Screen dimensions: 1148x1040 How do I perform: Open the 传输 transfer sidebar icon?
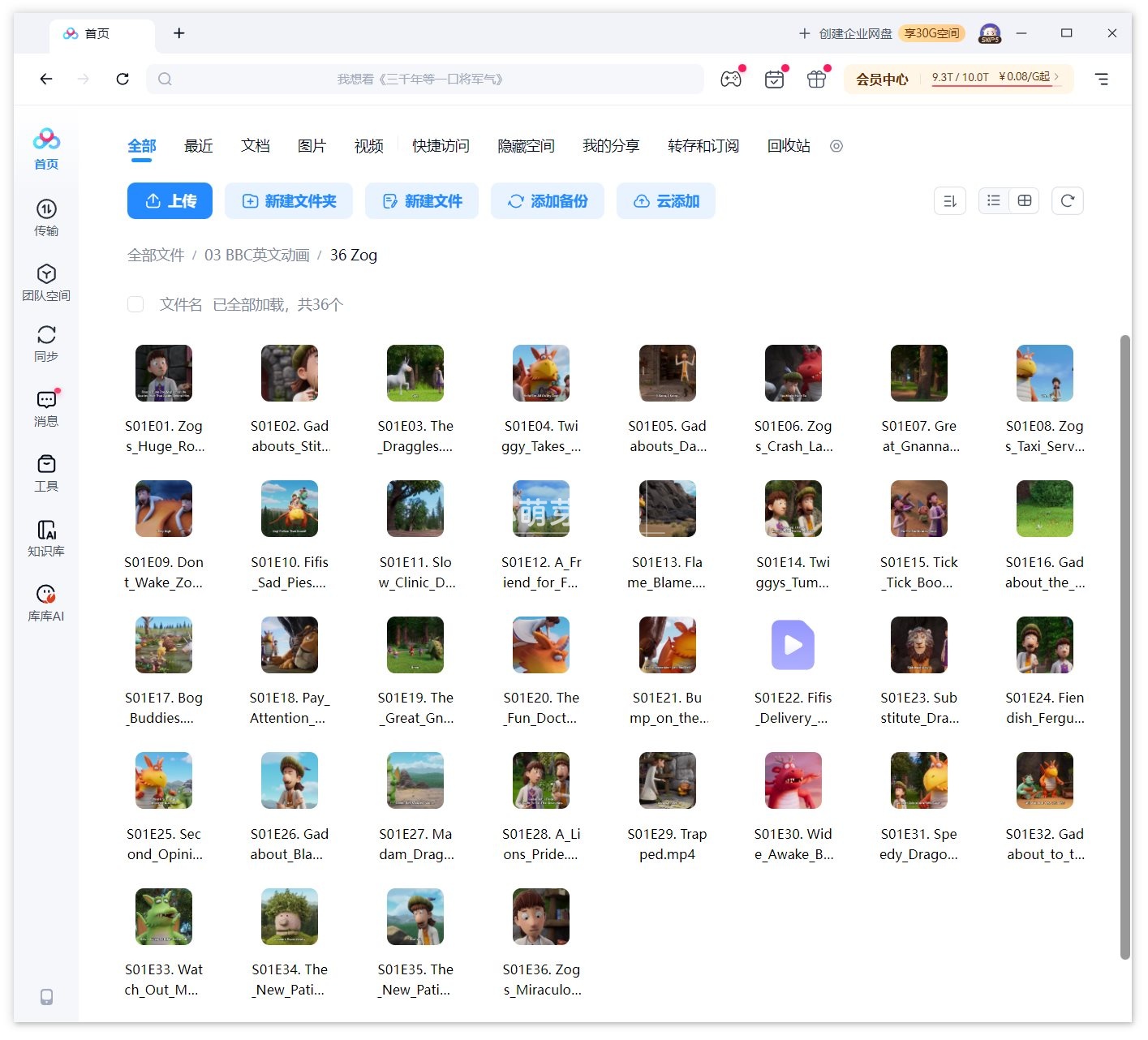pyautogui.click(x=46, y=217)
